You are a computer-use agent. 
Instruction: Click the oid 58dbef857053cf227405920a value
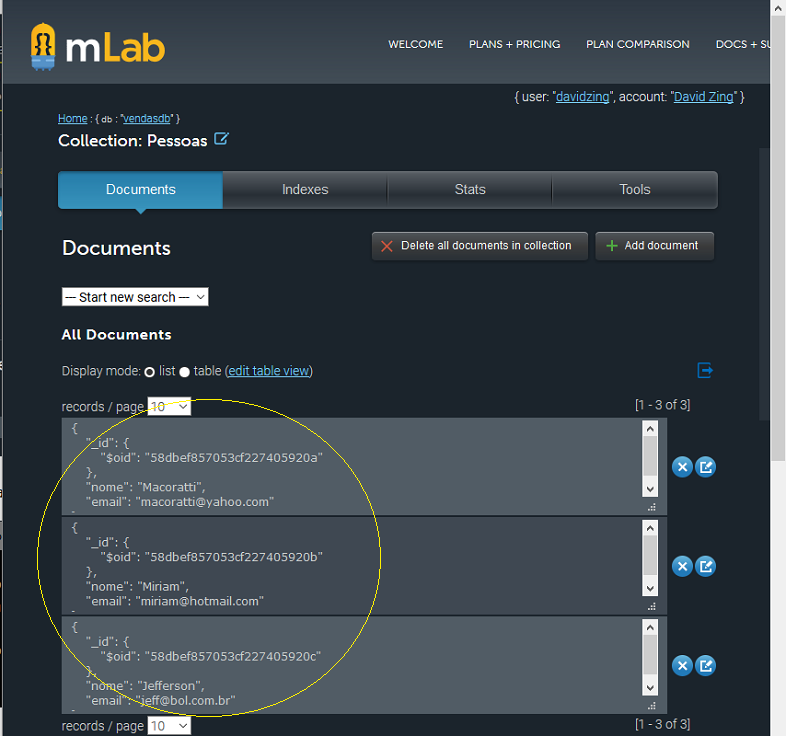click(234, 458)
